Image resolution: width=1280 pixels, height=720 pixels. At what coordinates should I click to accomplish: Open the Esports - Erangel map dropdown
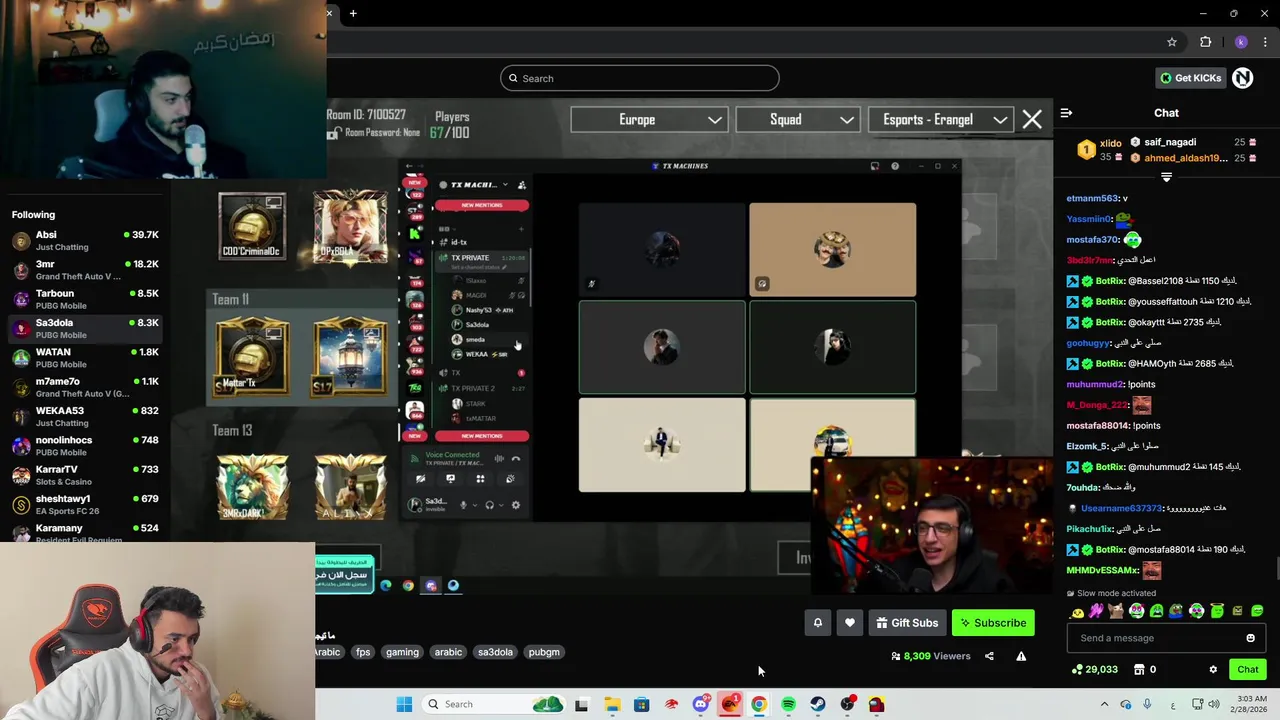940,120
